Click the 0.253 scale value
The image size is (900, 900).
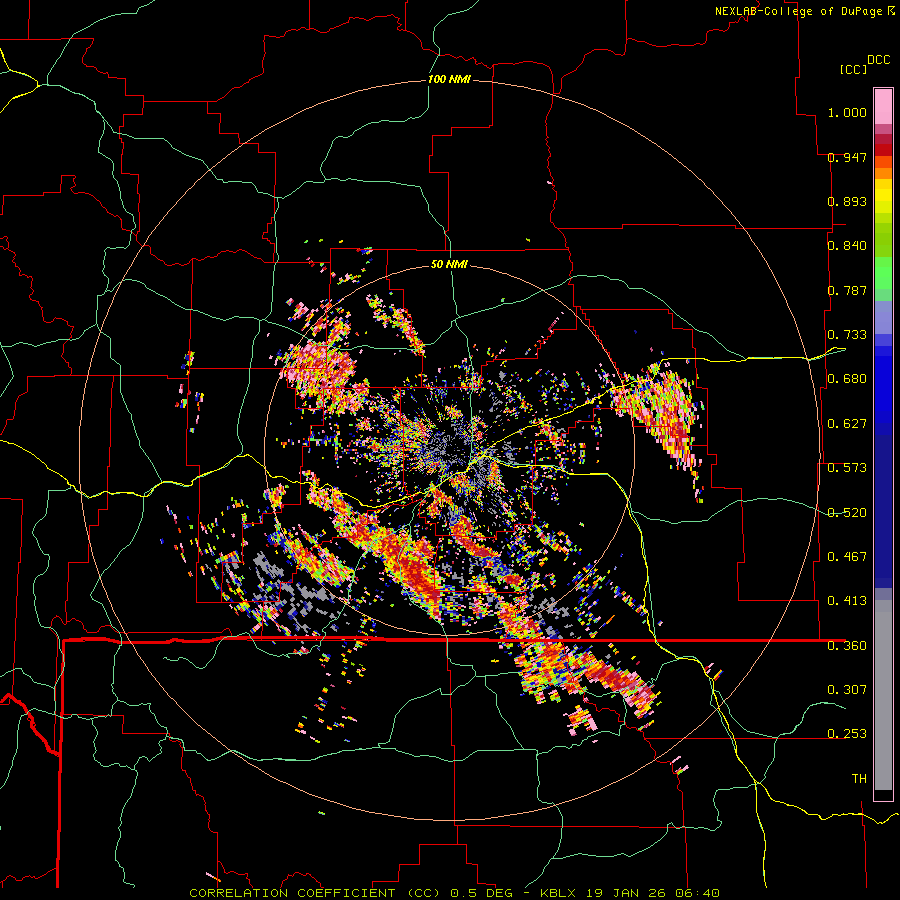[x=847, y=734]
